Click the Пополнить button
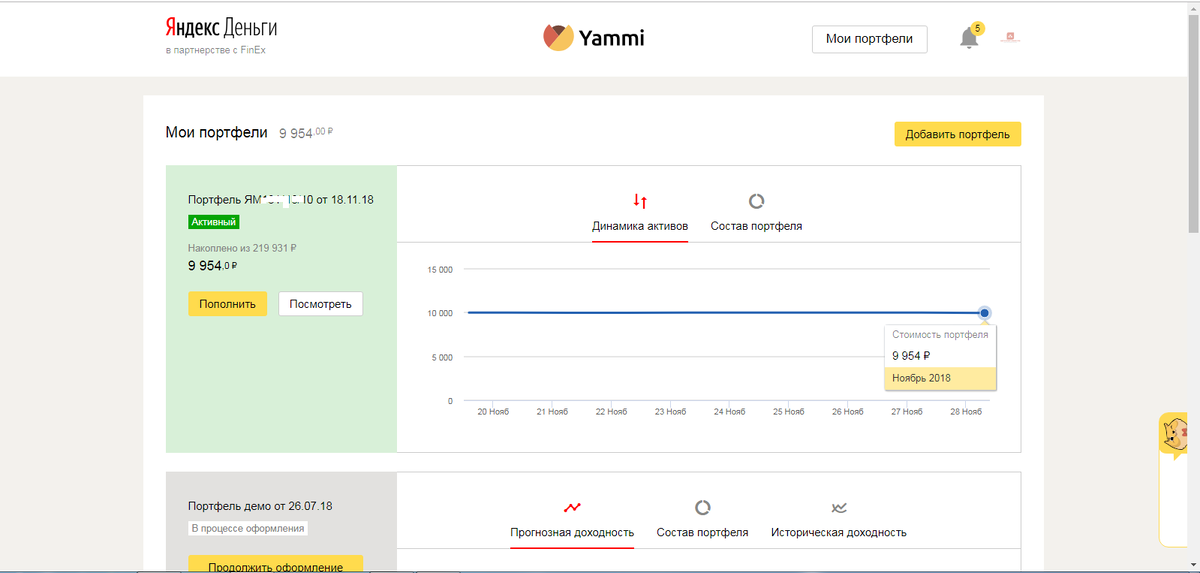This screenshot has height=573, width=1200. 227,303
